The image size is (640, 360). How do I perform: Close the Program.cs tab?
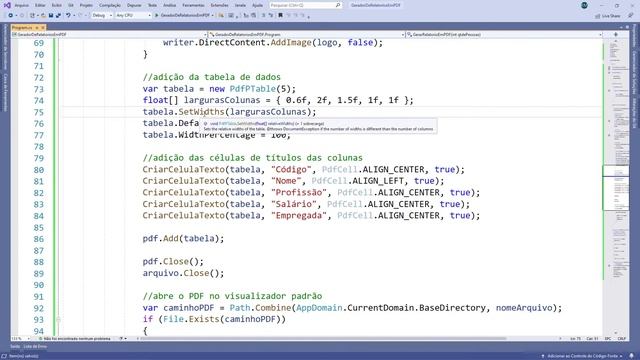(x=42, y=28)
